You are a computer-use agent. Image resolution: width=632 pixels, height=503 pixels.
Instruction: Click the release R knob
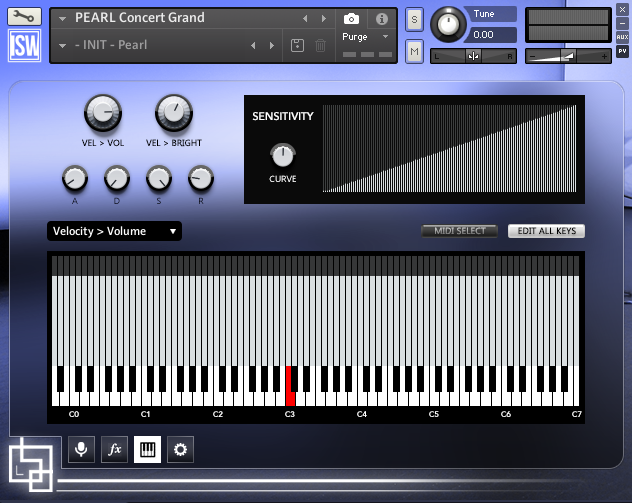[x=201, y=179]
